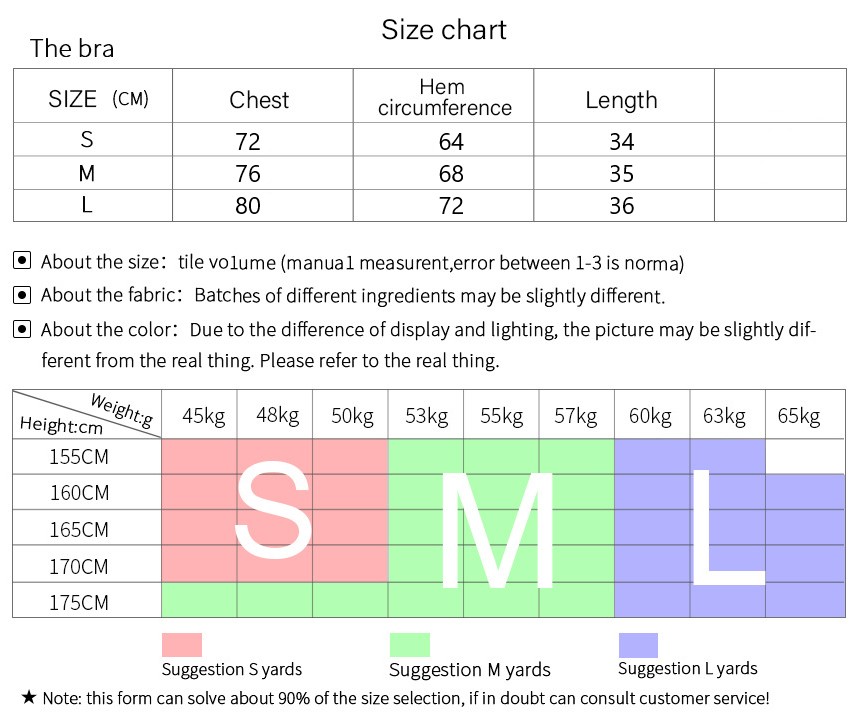Click the 155CM height row label
This screenshot has height=721, width=860.
click(x=79, y=457)
